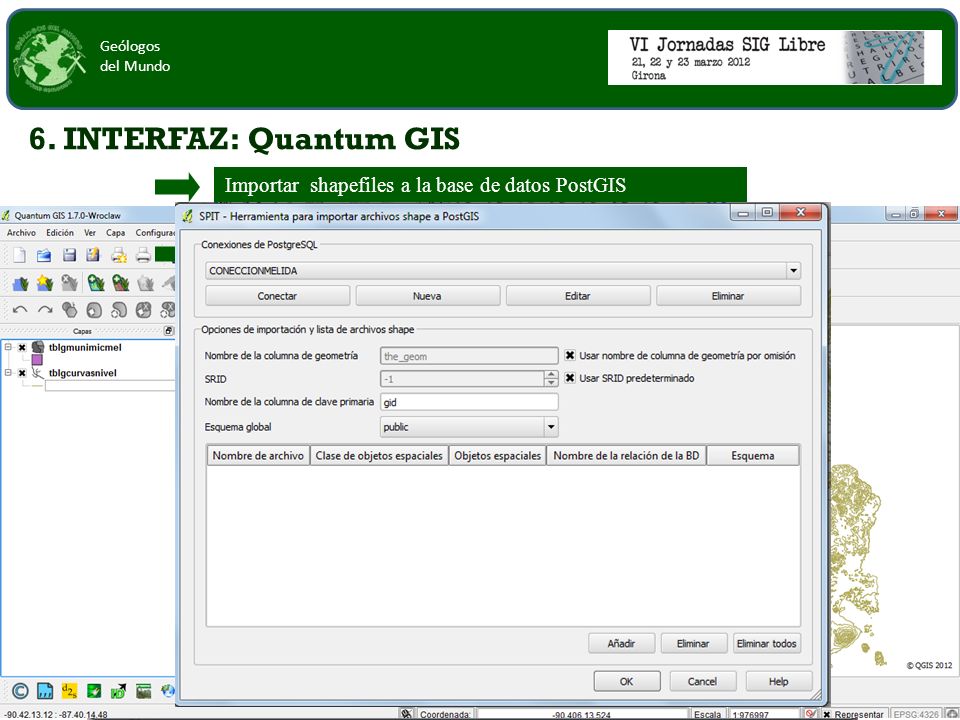Screen dimensions: 960x720
Task: Click the SRID spinner up arrow
Action: tap(551, 375)
